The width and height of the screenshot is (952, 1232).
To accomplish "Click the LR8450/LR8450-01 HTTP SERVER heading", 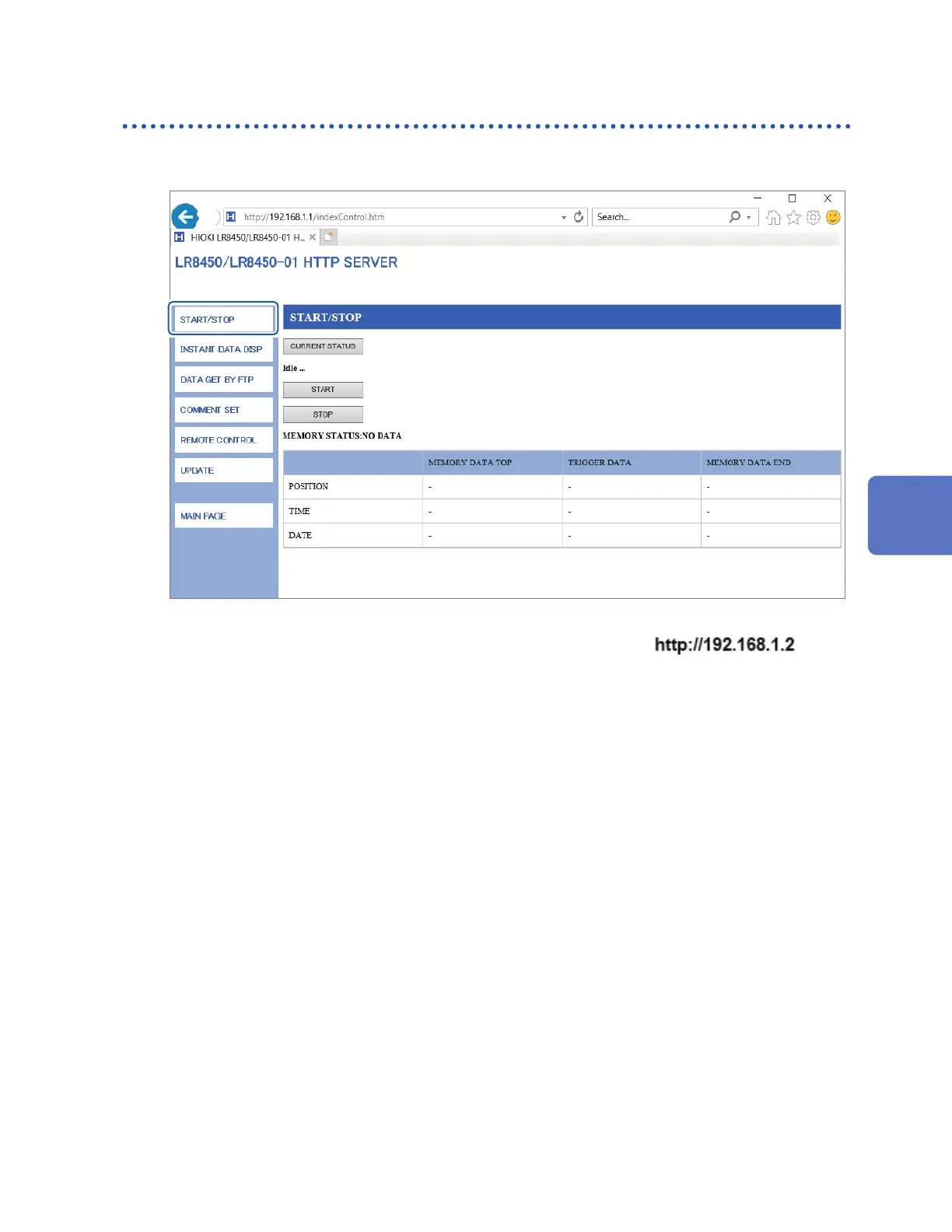I will coord(286,263).
